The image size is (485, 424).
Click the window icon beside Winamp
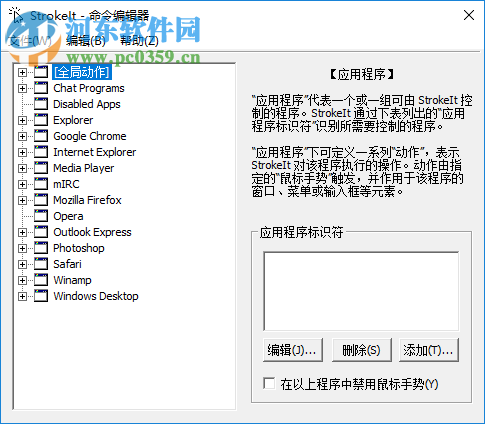[41, 280]
